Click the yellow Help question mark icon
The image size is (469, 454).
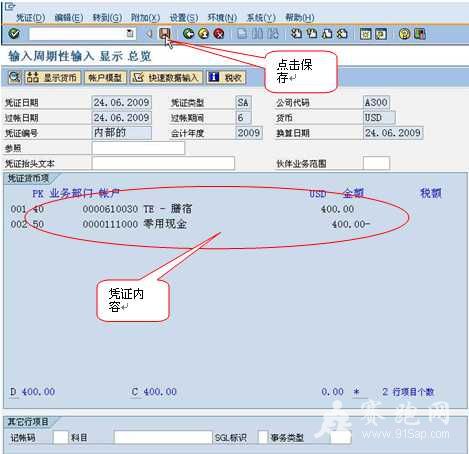coord(405,34)
